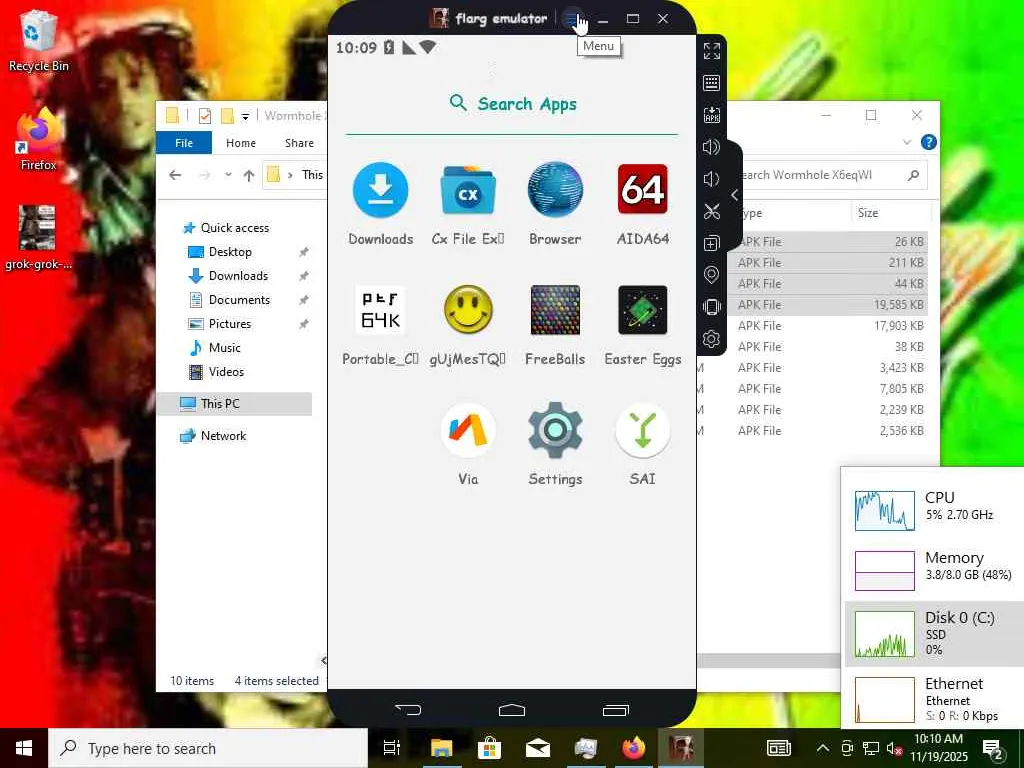Launch SAI installer app
Screen dimensions: 1024x768
(643, 430)
